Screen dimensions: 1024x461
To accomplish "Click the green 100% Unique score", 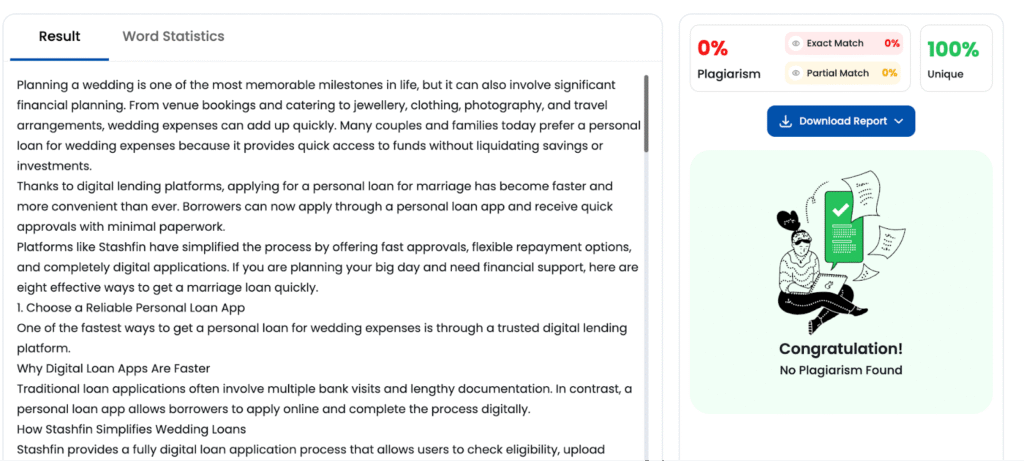I will click(953, 49).
